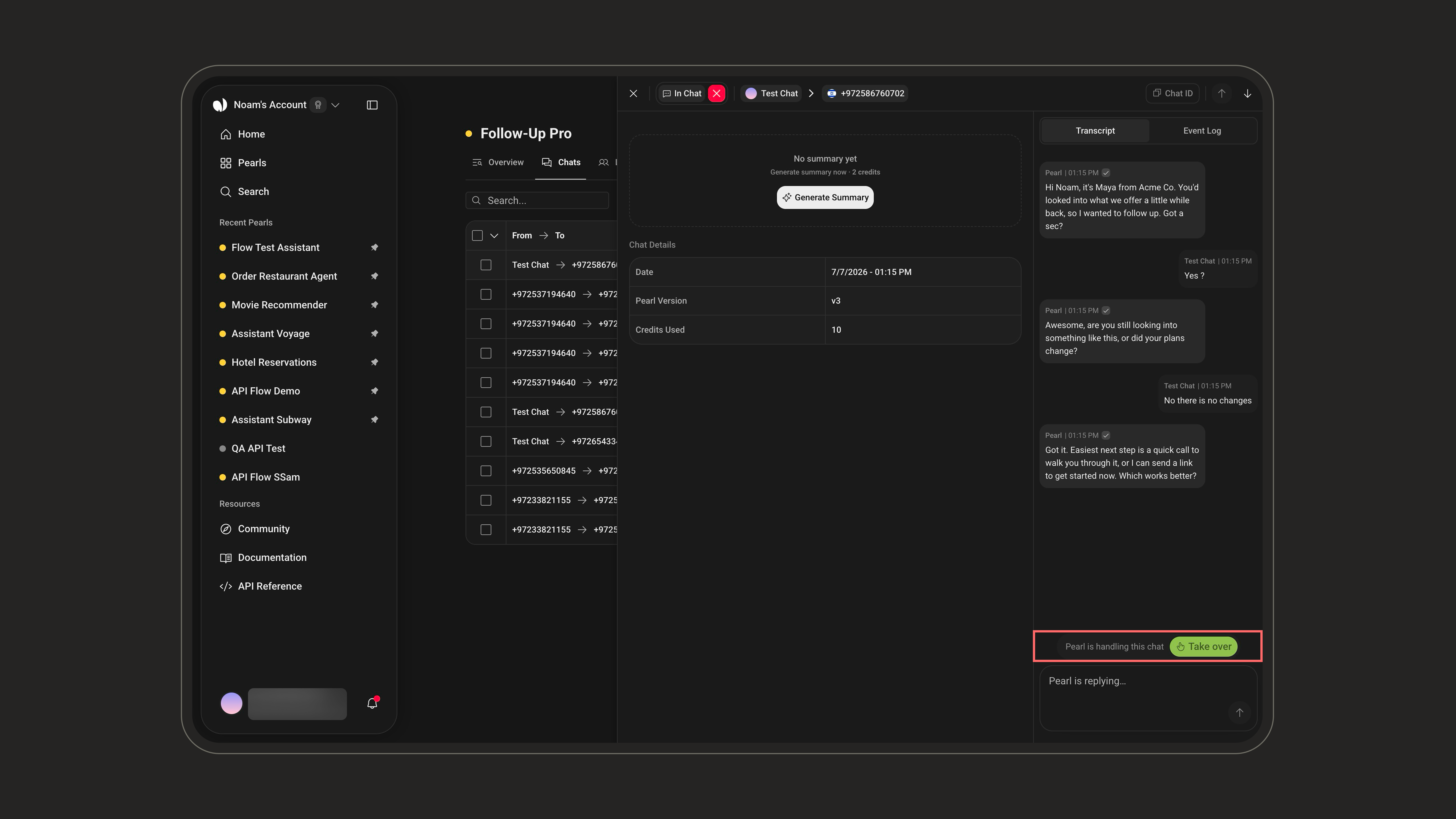1456x819 pixels.
Task: Toggle the select-all chats checkbox
Action: pos(477,236)
